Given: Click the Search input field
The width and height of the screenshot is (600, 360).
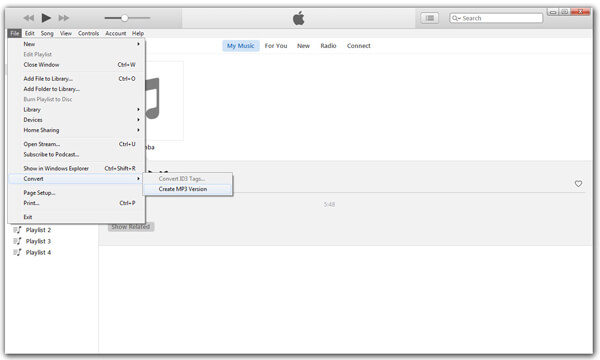Looking at the screenshot, I should tap(496, 18).
